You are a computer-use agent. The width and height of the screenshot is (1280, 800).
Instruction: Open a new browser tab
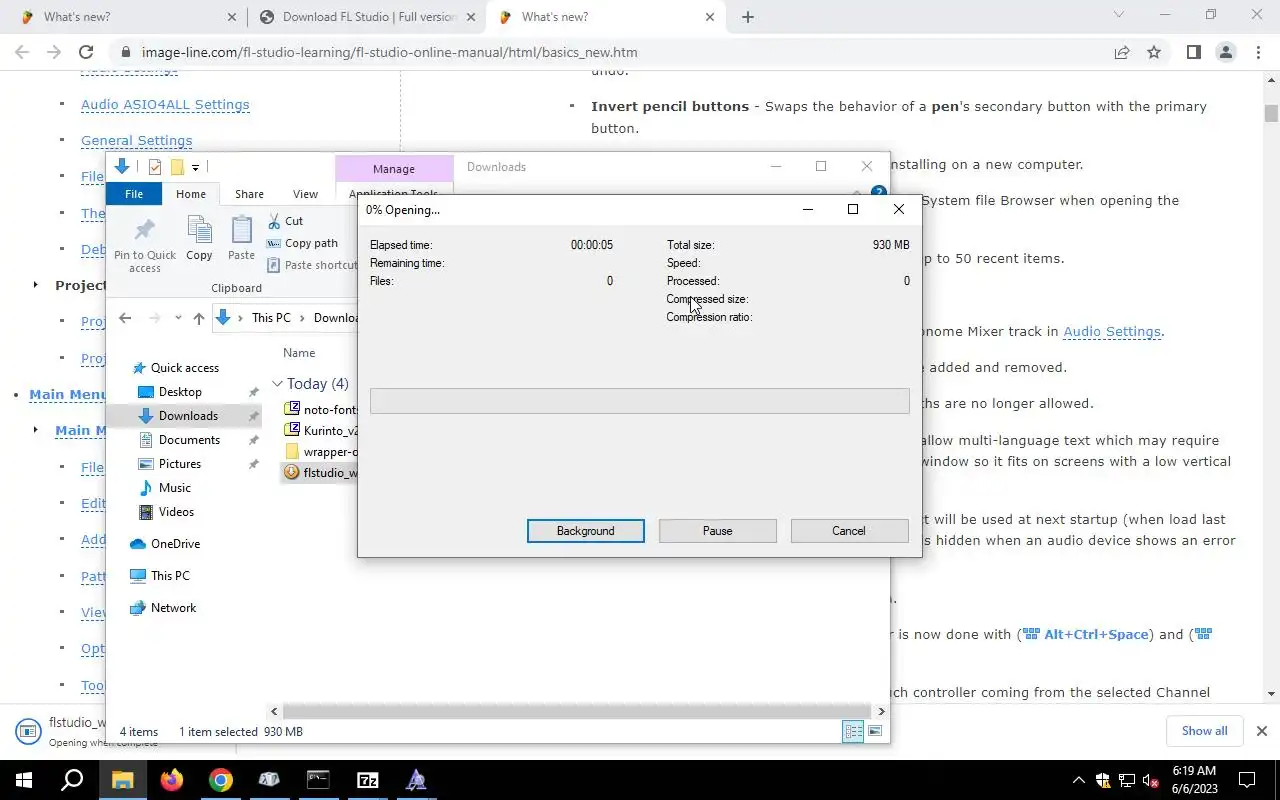tap(748, 17)
